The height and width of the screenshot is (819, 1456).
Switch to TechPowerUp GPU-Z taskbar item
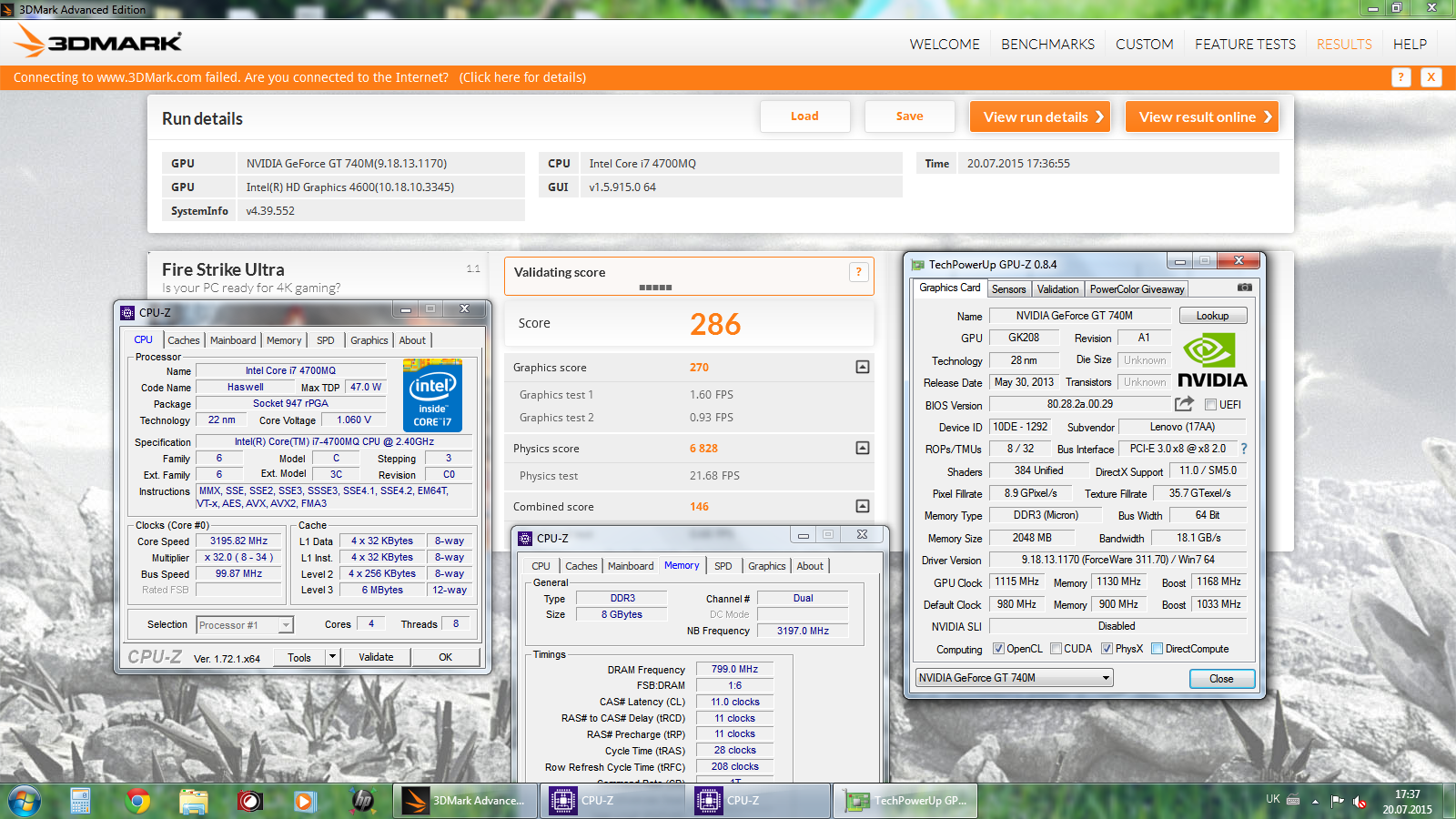coord(905,801)
